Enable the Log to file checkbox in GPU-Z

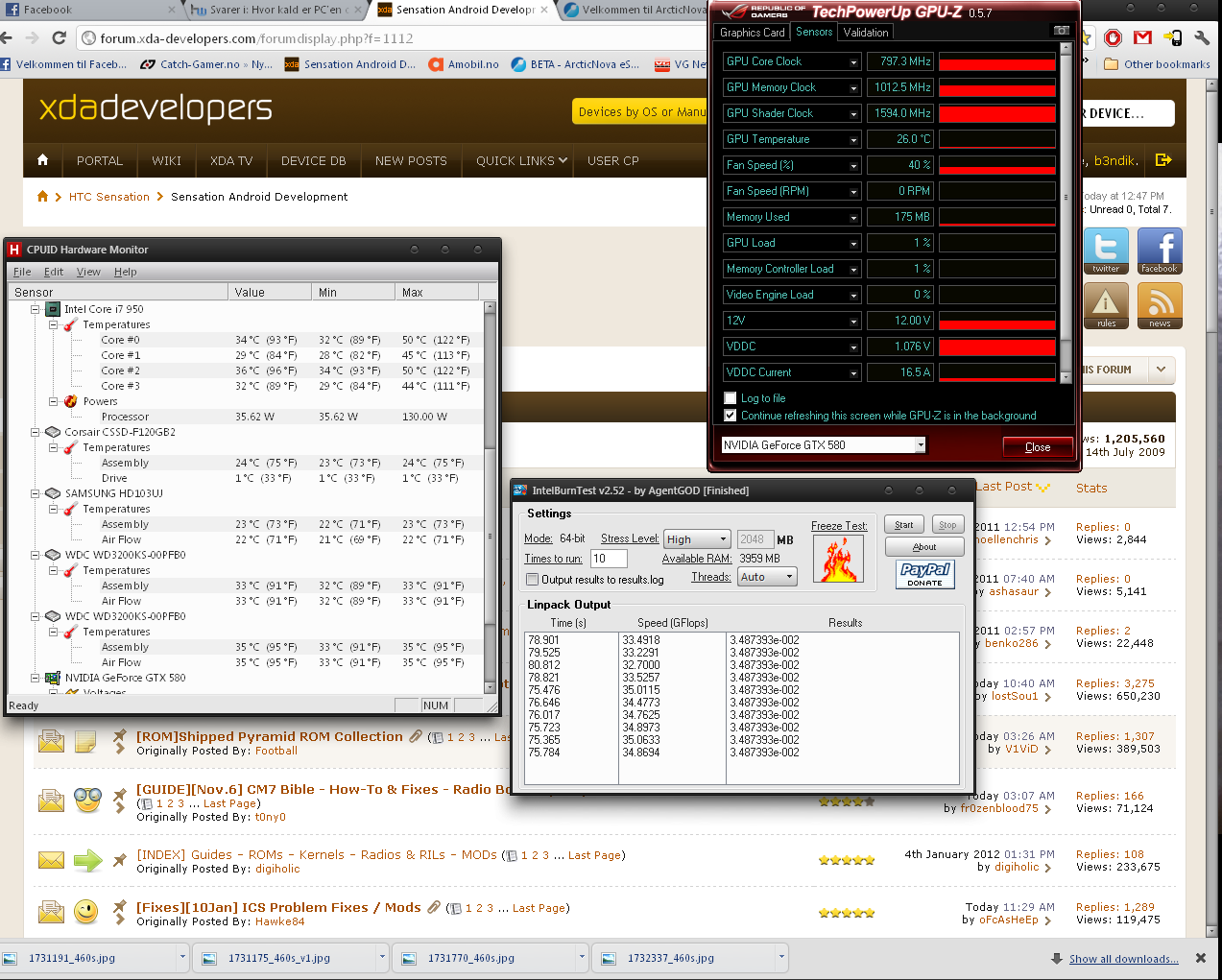[x=731, y=397]
